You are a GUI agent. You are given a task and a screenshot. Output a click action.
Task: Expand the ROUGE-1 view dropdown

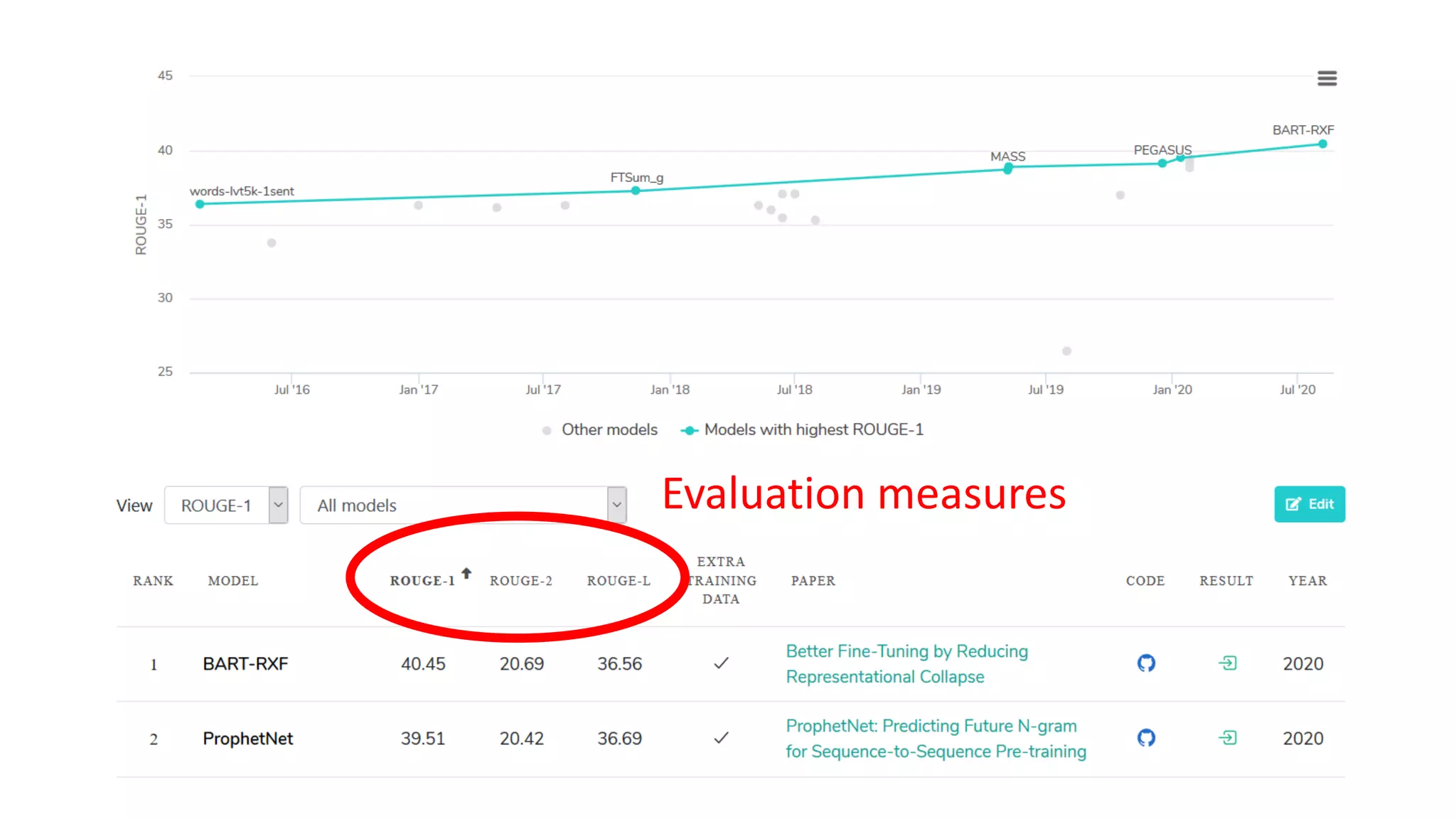pos(226,505)
